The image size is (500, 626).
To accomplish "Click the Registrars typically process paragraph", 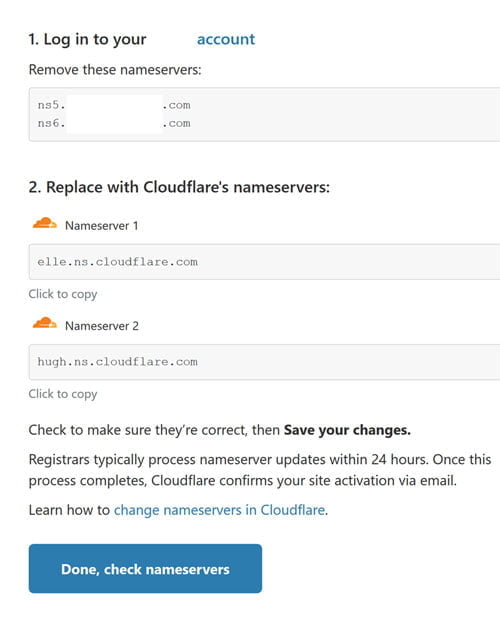I will (260, 470).
